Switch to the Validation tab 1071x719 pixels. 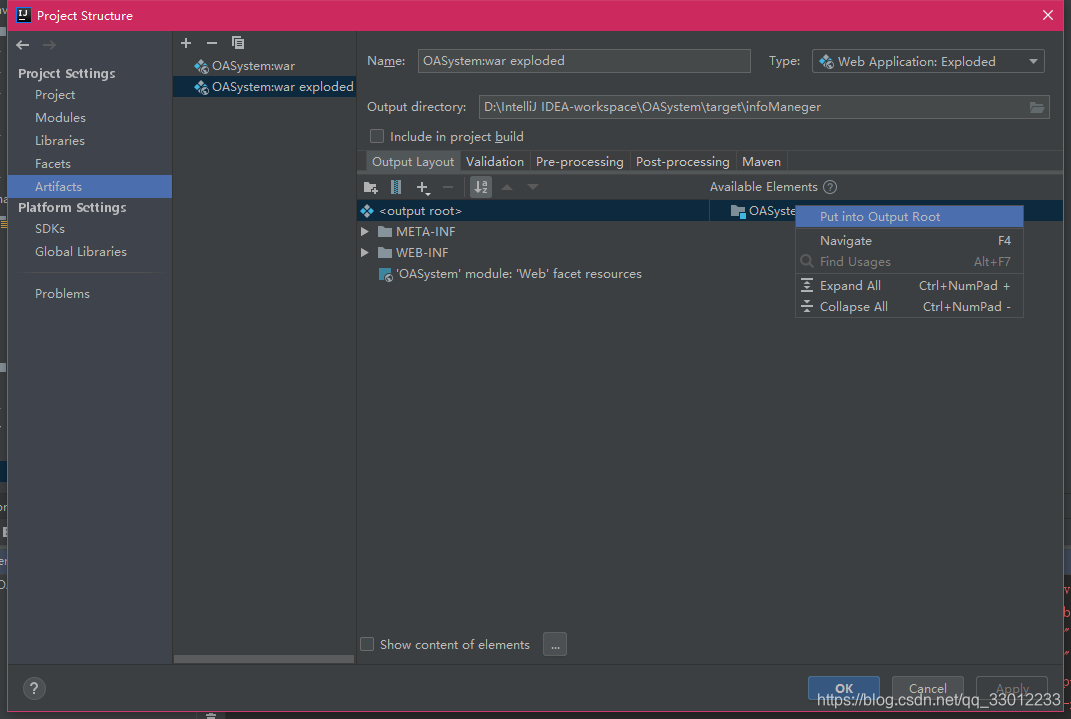click(x=495, y=162)
